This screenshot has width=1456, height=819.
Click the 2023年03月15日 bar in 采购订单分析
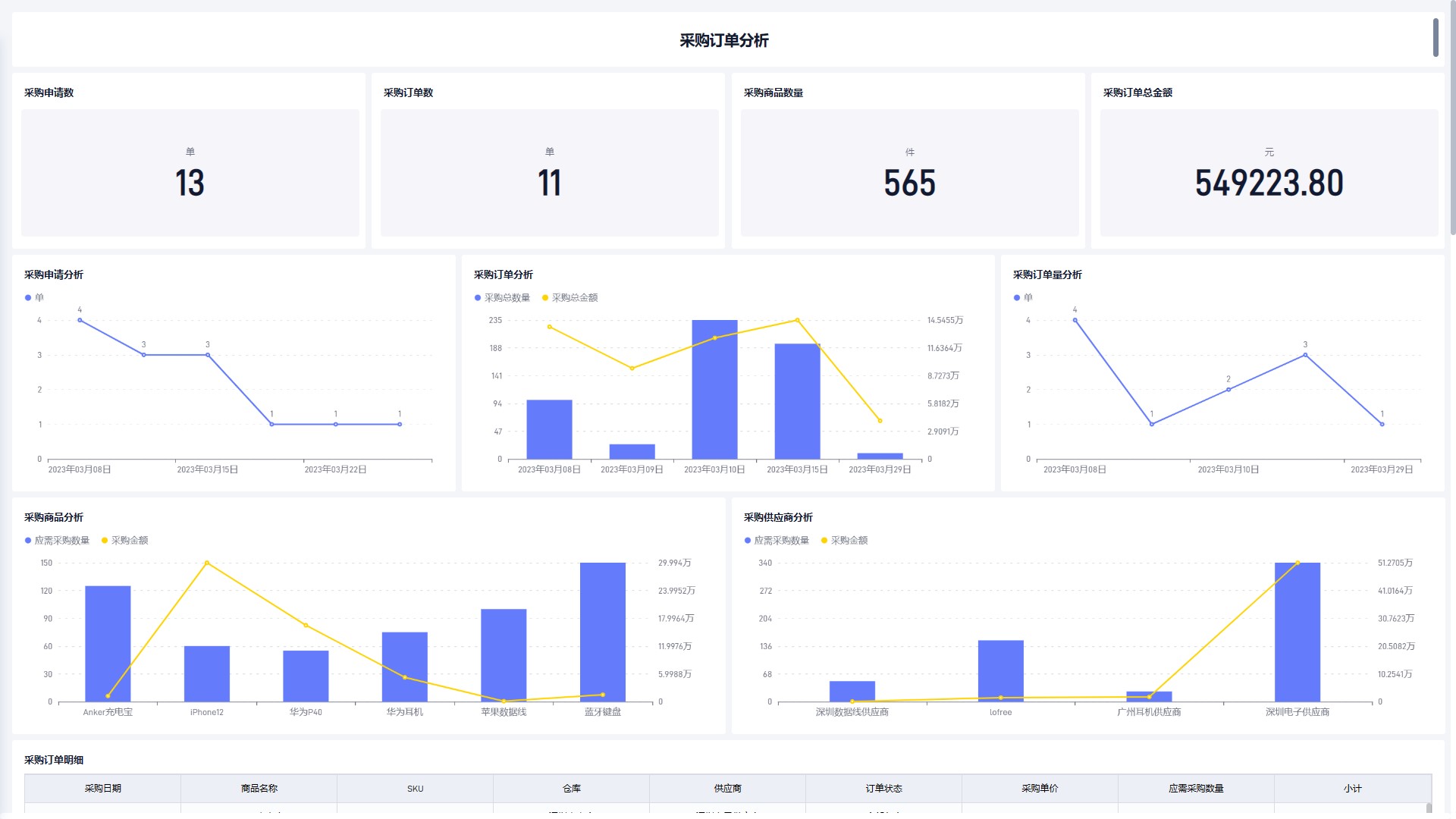(x=797, y=401)
